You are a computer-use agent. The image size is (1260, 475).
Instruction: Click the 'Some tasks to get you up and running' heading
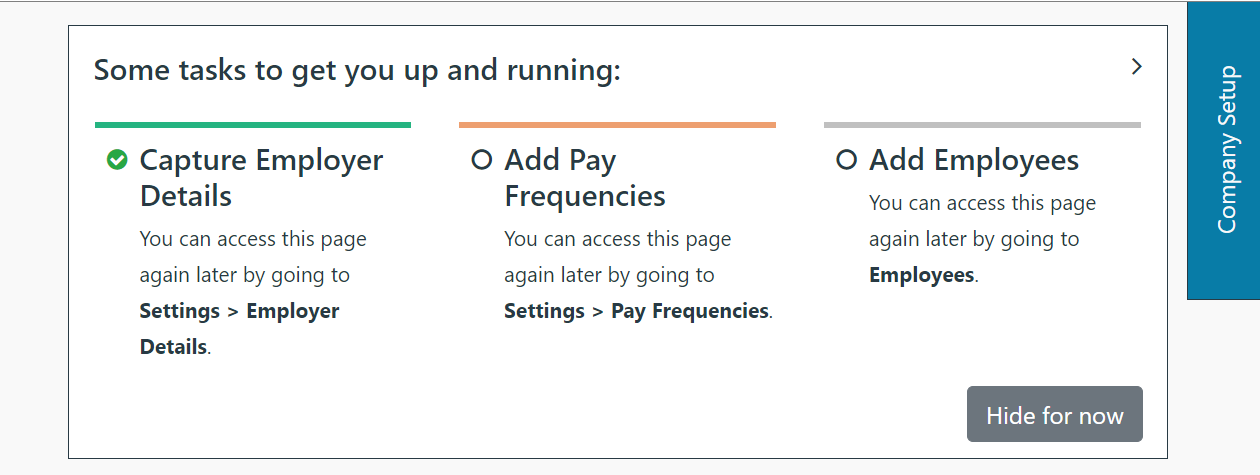click(x=357, y=71)
